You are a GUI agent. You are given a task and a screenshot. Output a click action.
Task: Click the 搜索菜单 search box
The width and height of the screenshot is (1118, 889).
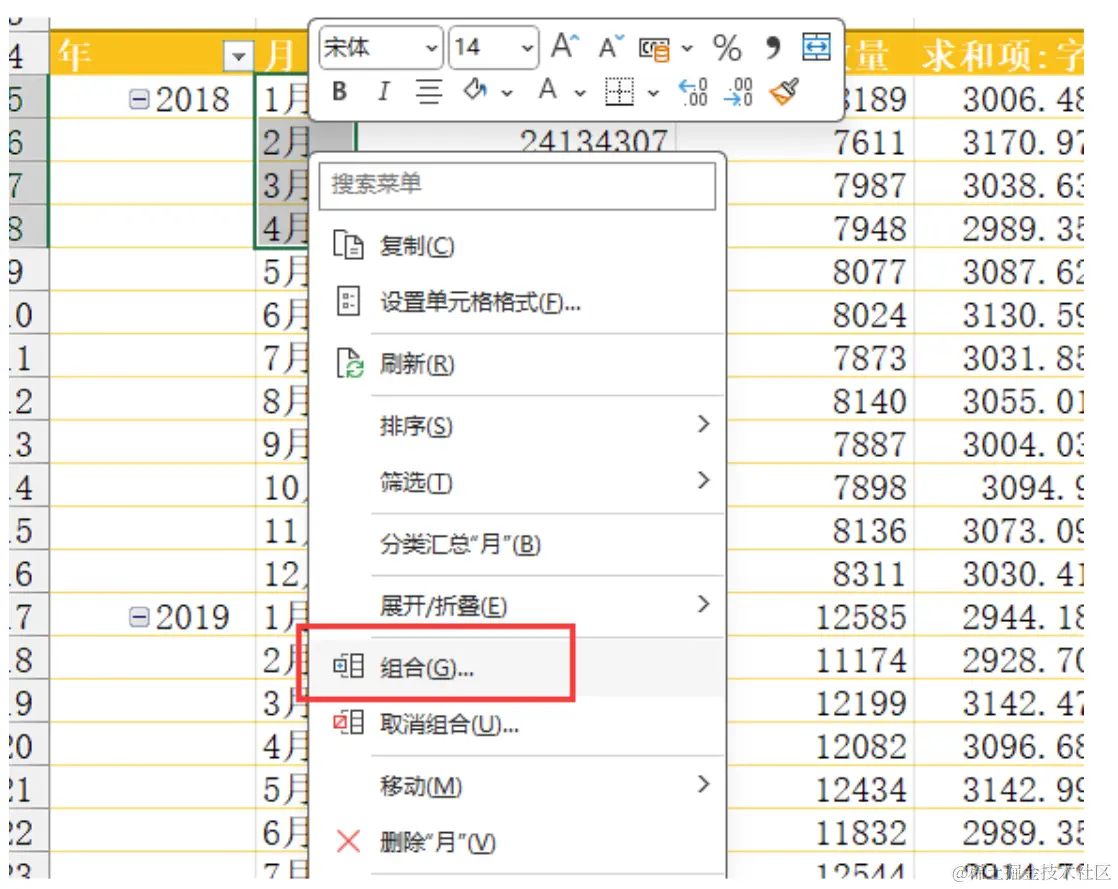pos(517,185)
